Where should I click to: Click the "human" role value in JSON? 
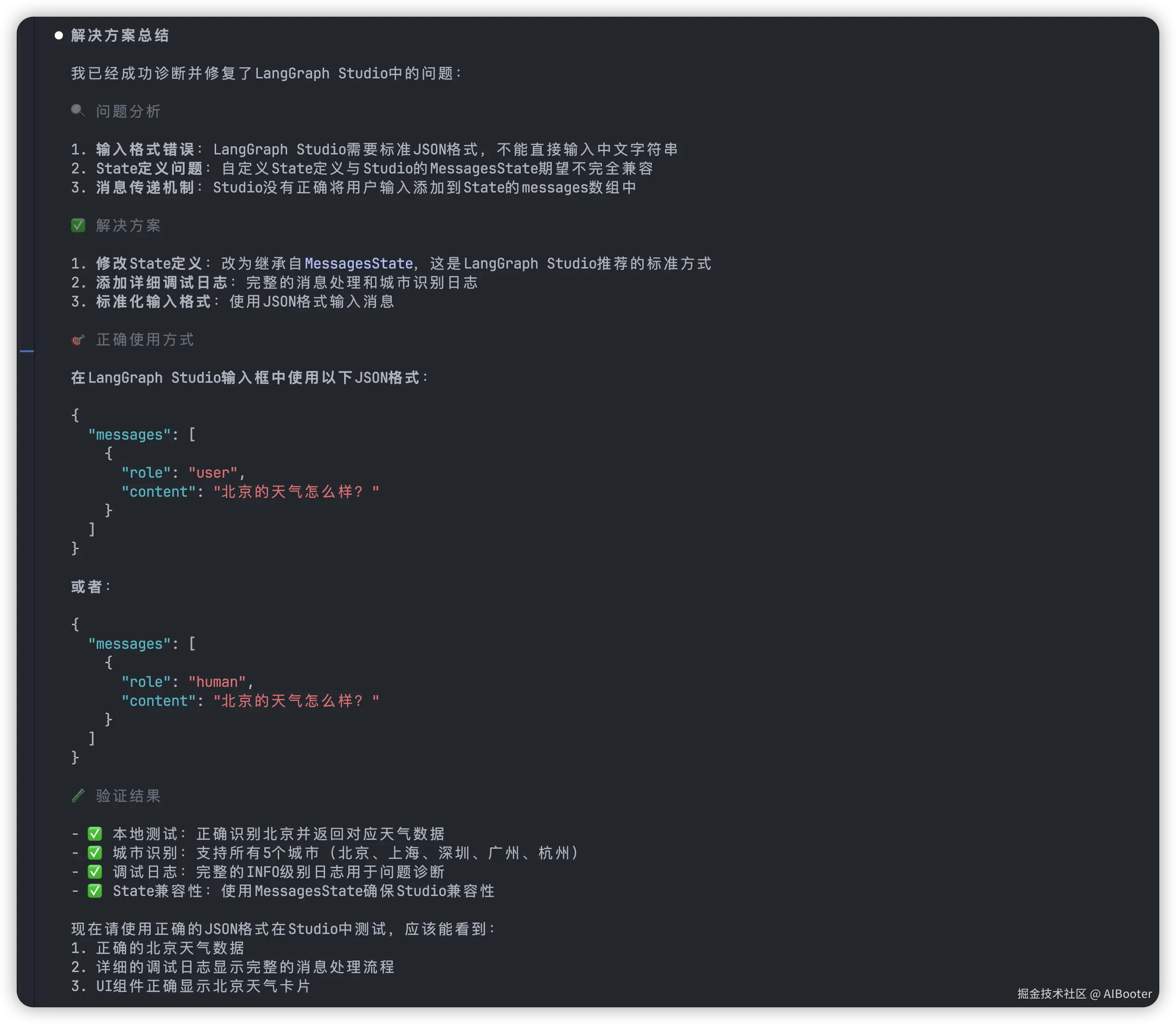(217, 682)
